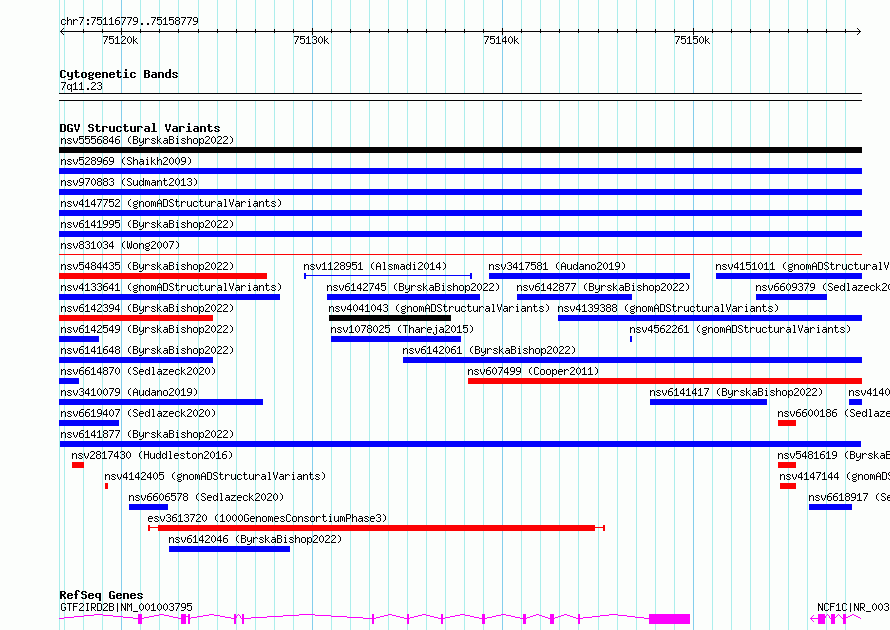Image resolution: width=890 pixels, height=630 pixels.
Task: Click the chr7:75116779..75158779 coordinates text
Action: pos(129,21)
